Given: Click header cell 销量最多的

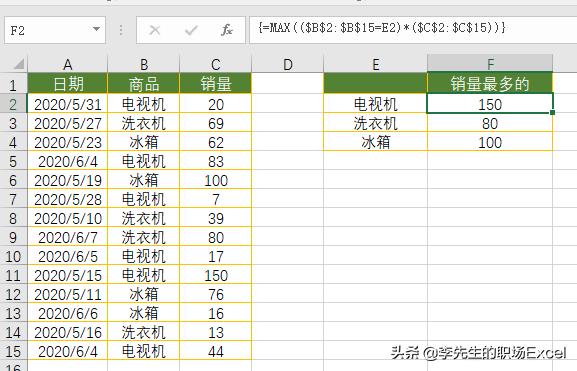Looking at the screenshot, I should point(490,83).
